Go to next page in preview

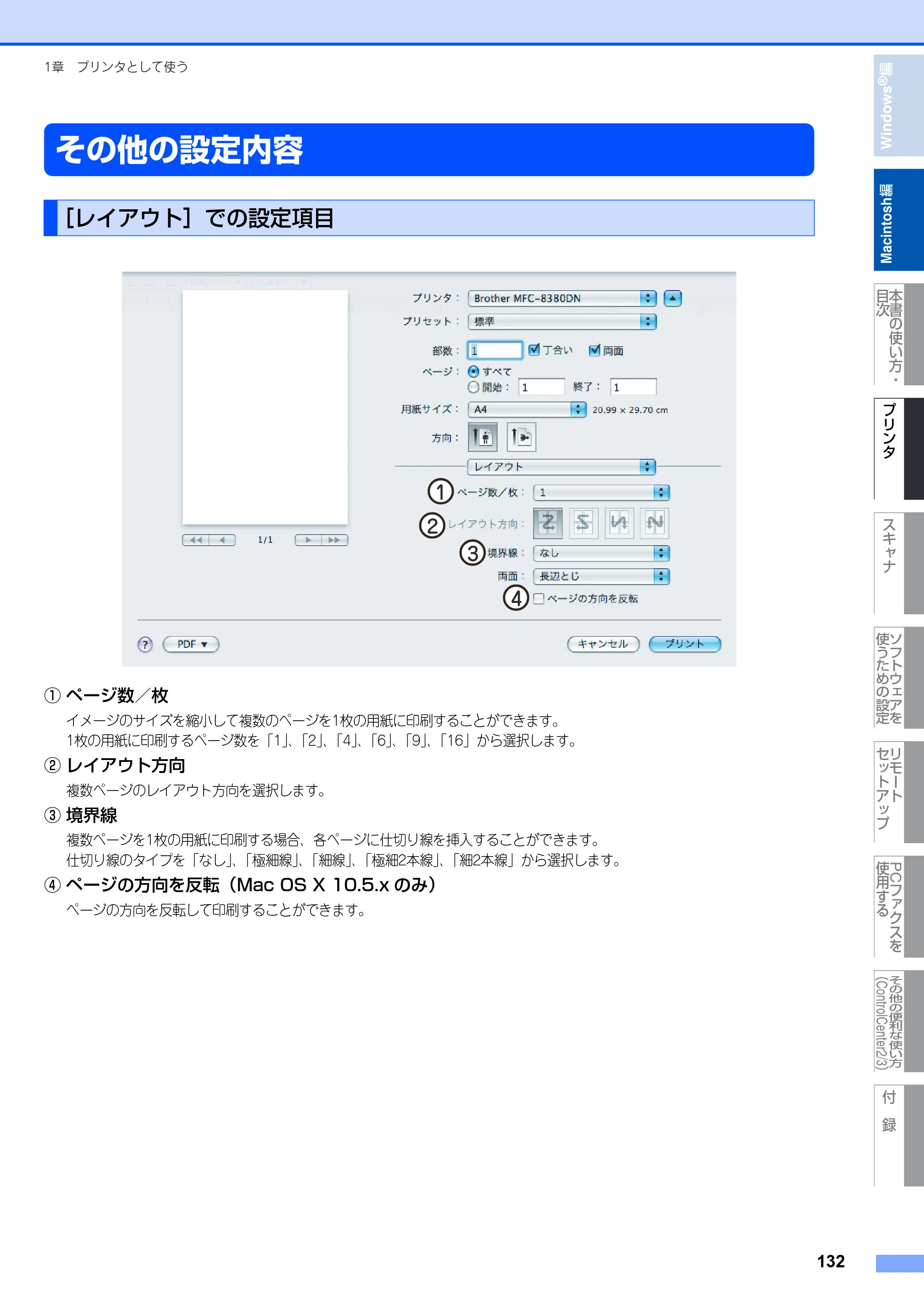click(308, 540)
